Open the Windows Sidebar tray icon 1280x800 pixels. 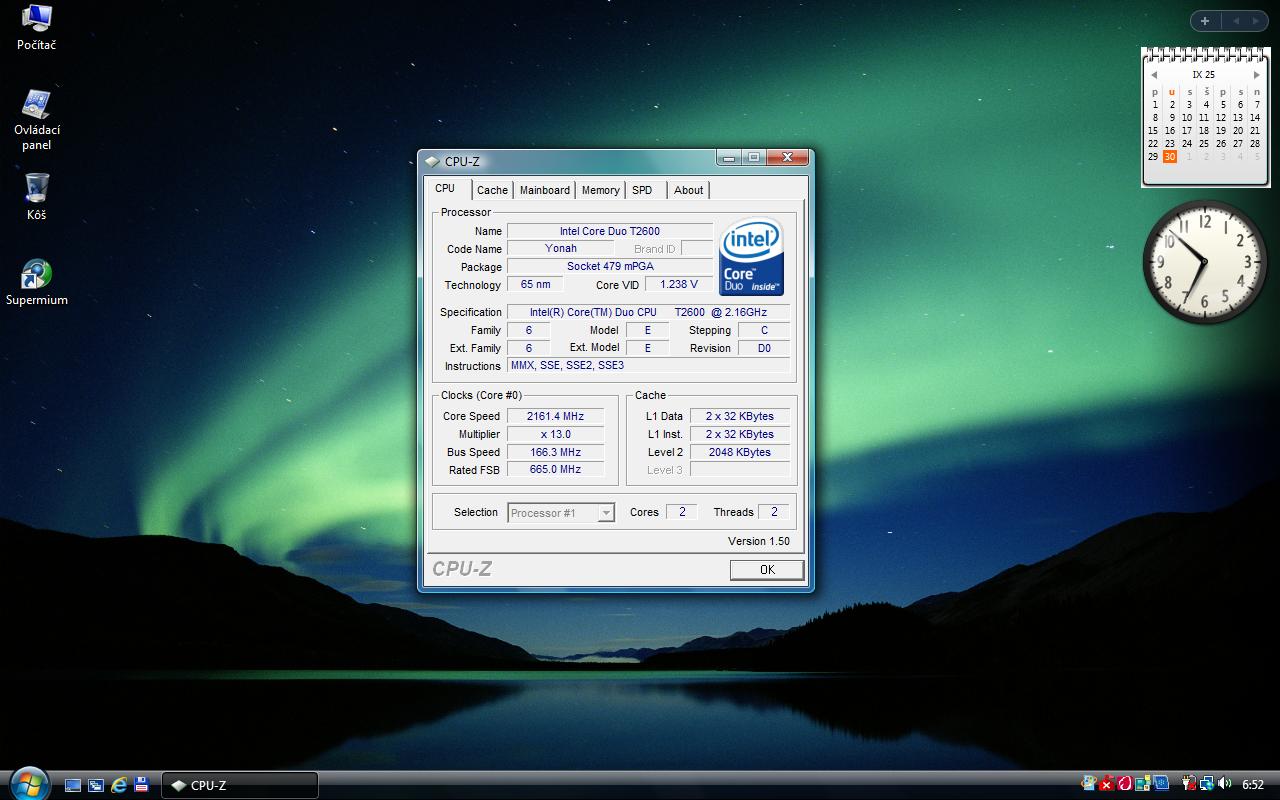point(1089,783)
